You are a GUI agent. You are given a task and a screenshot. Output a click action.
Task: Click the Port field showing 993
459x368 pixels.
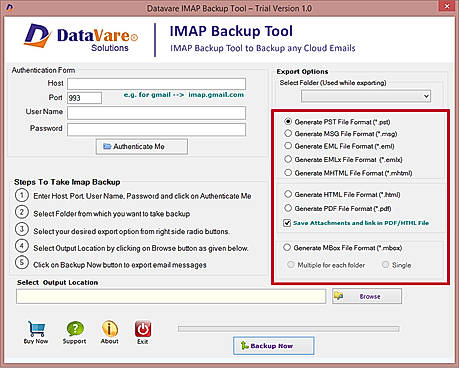point(85,98)
